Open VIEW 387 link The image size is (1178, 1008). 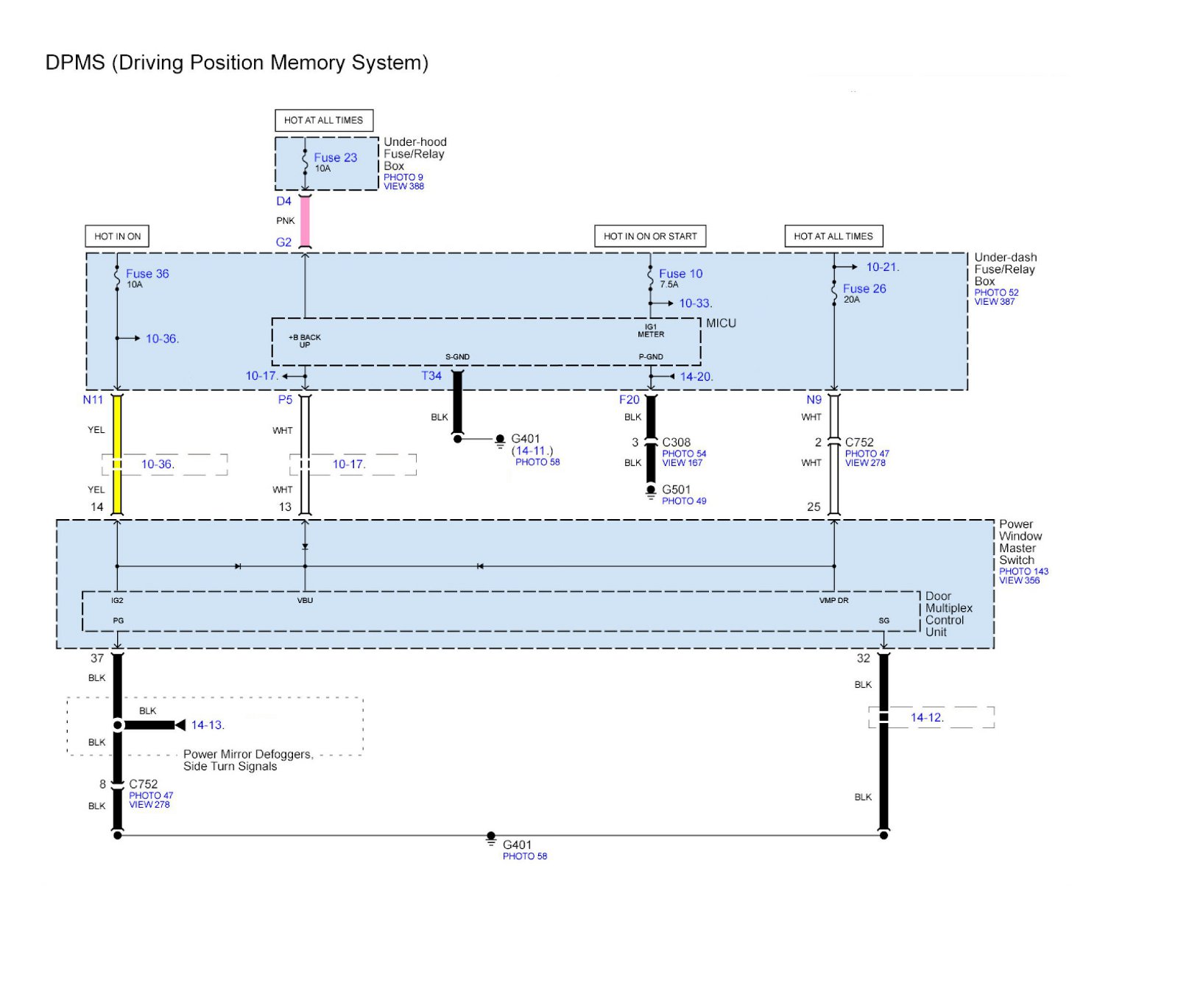[994, 302]
